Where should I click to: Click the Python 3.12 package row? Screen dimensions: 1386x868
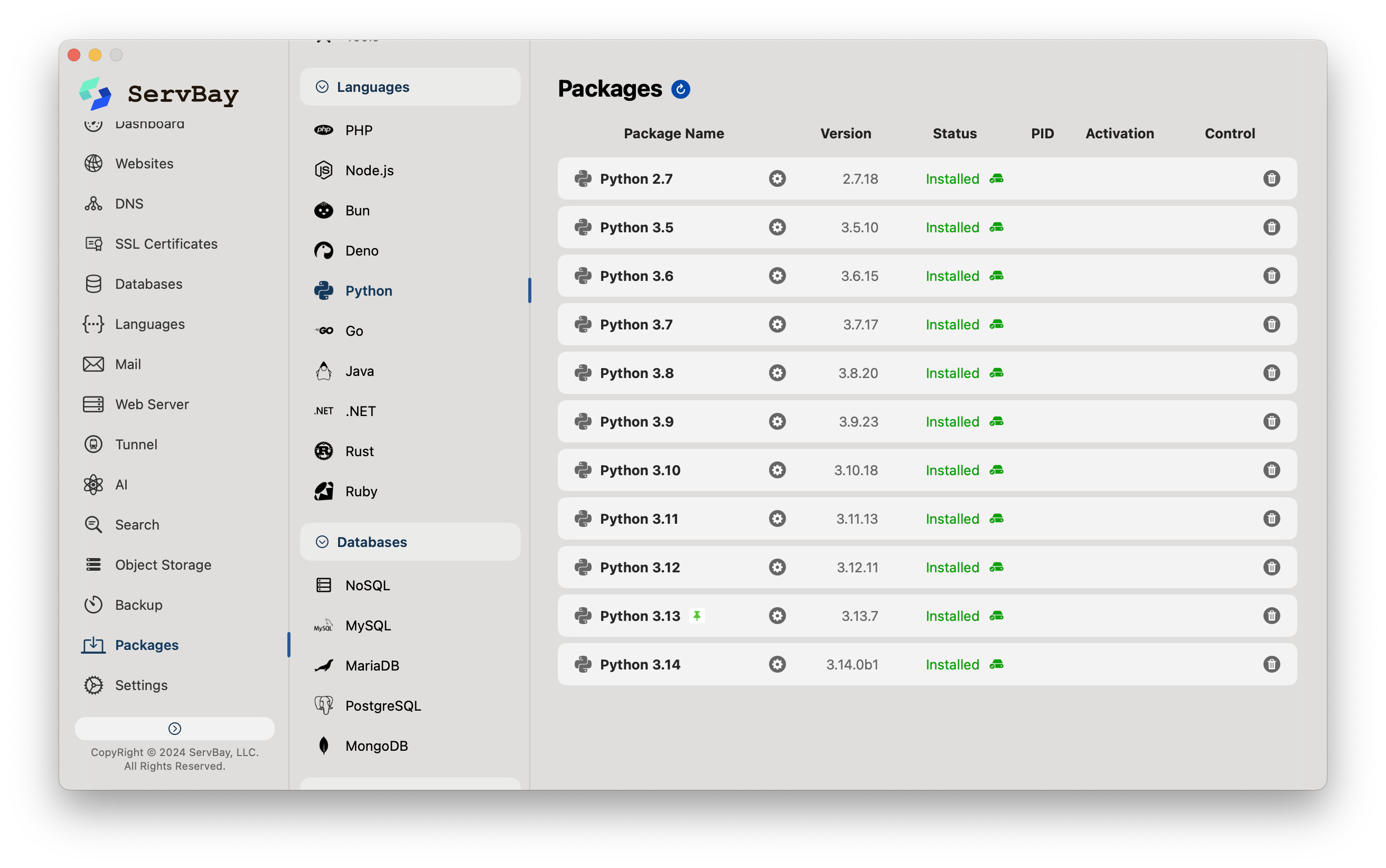[x=640, y=567]
